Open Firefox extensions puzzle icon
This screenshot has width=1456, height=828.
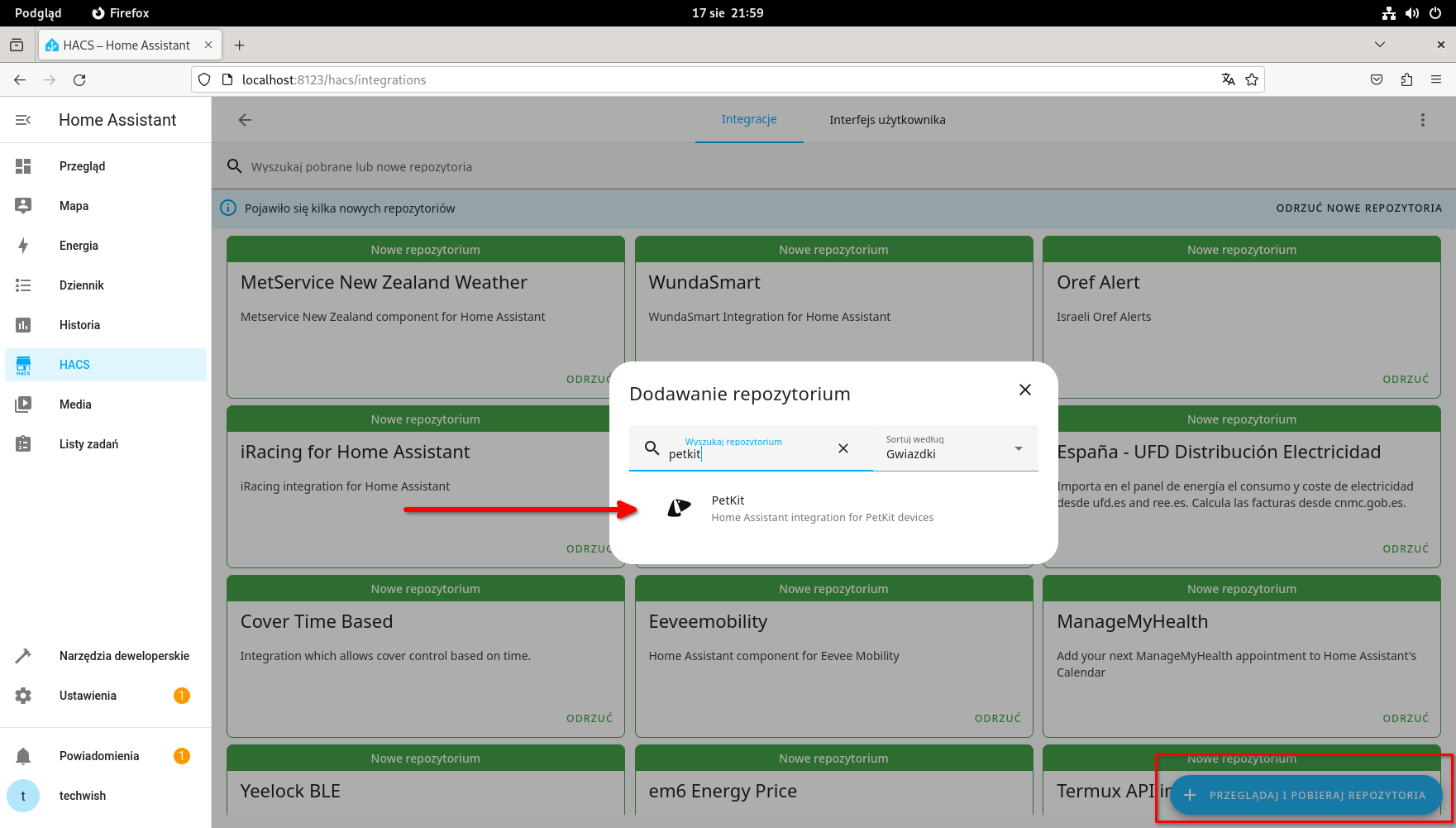[x=1406, y=80]
